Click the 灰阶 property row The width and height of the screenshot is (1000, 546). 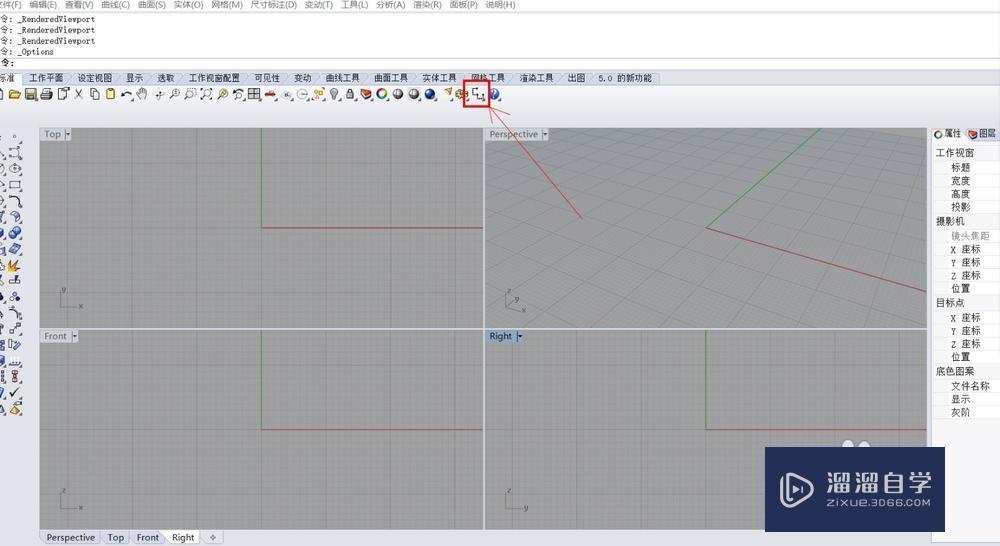[x=965, y=413]
